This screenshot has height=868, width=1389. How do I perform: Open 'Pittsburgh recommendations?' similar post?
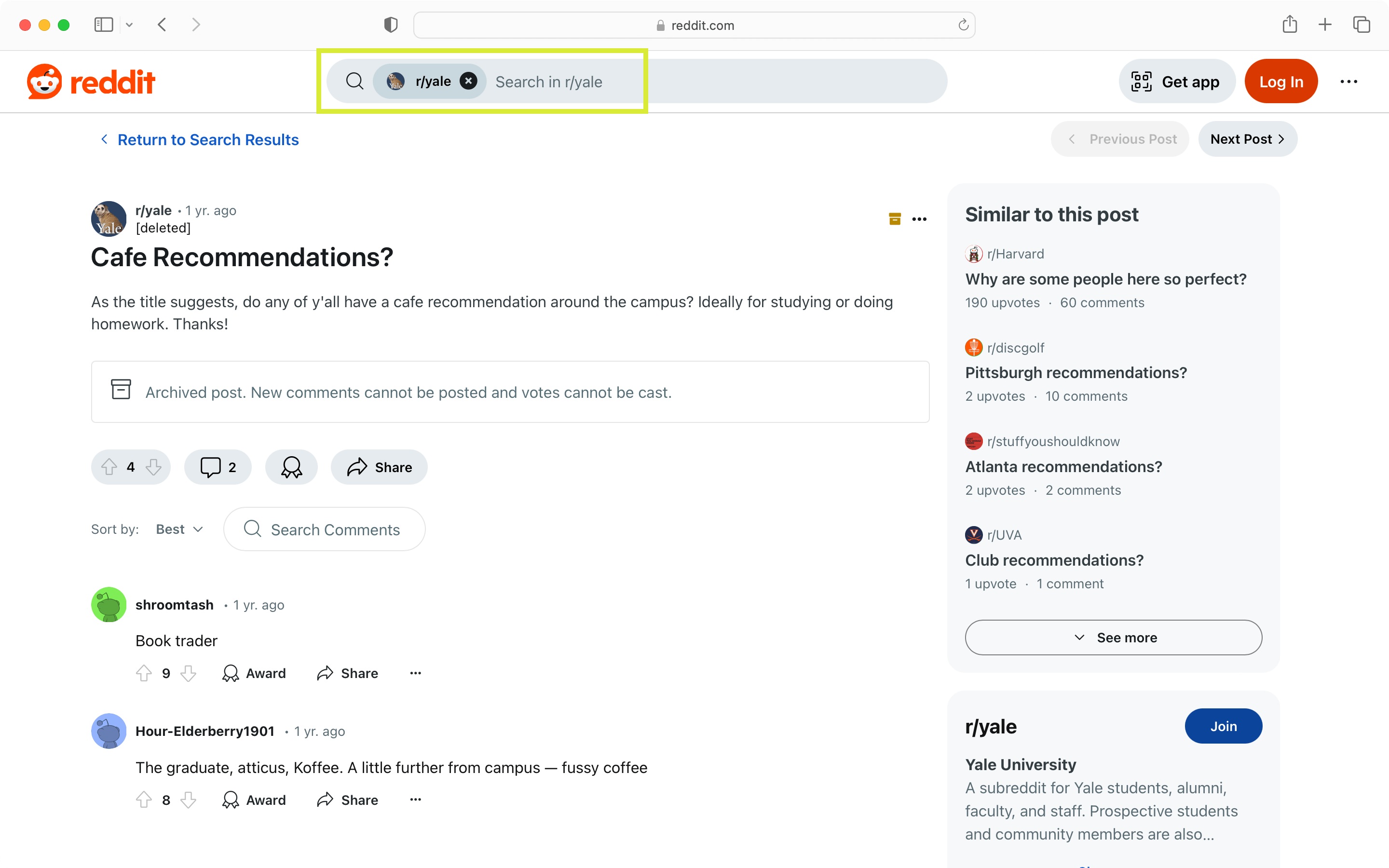click(1076, 373)
